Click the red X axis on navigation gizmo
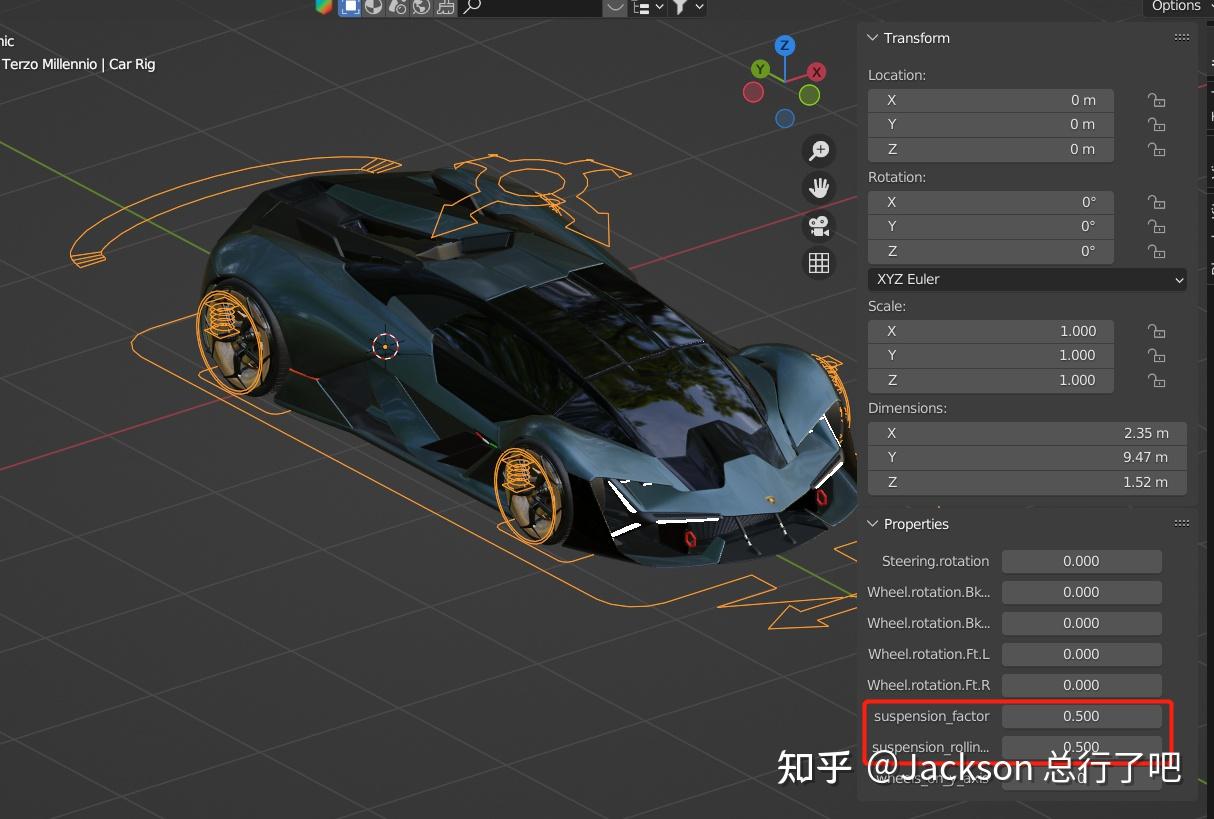The image size is (1214, 819). coord(815,71)
